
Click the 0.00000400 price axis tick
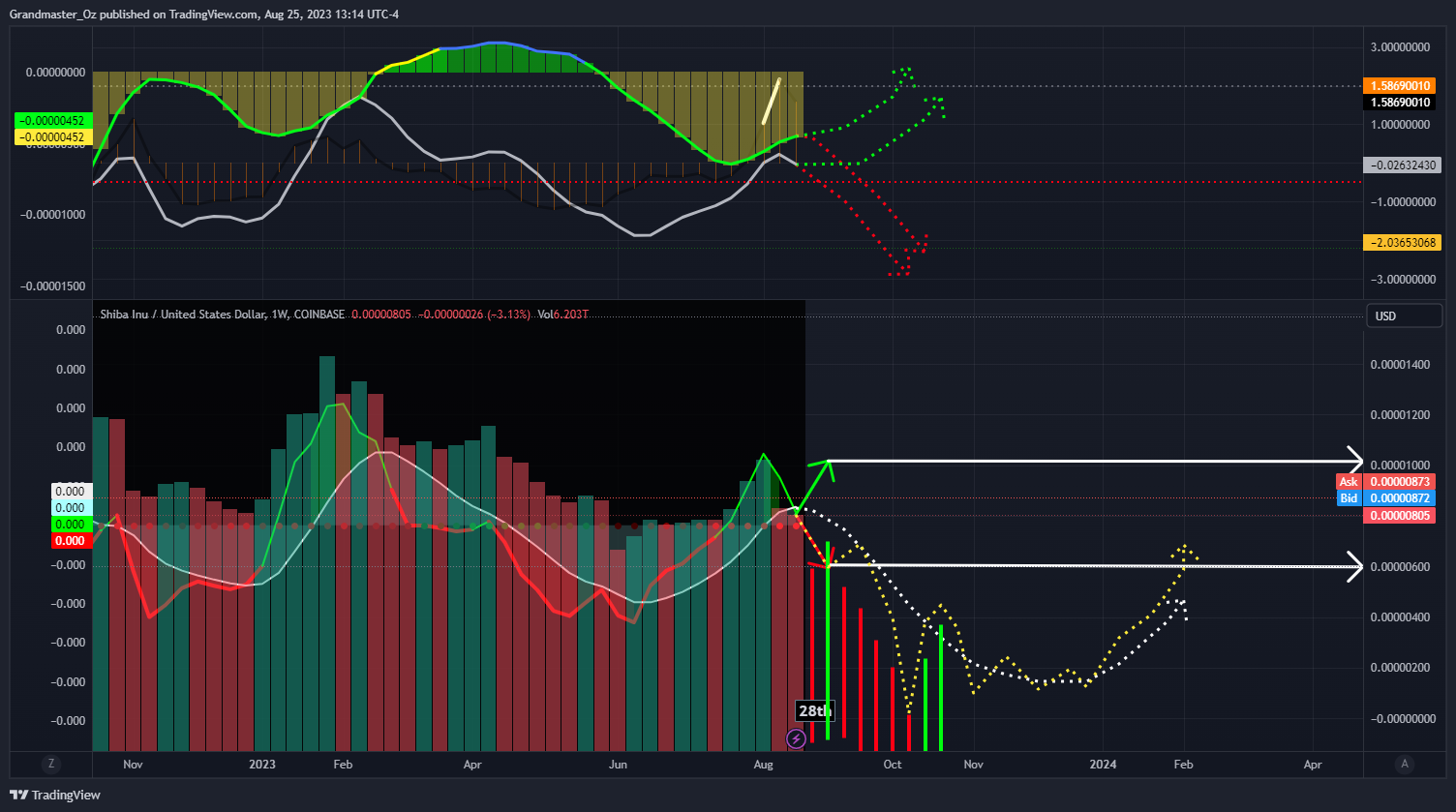point(1402,617)
